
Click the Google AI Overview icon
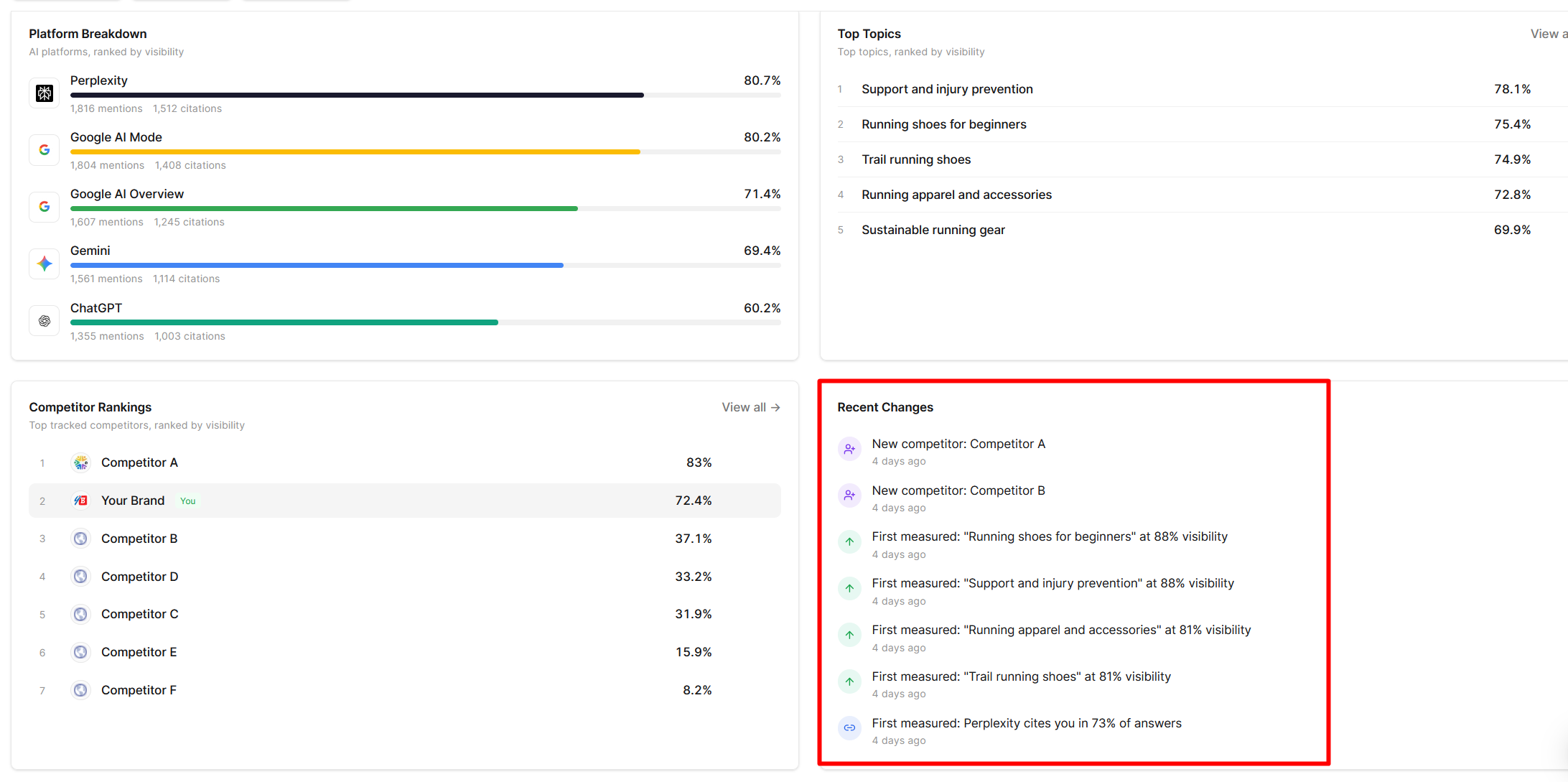click(45, 207)
